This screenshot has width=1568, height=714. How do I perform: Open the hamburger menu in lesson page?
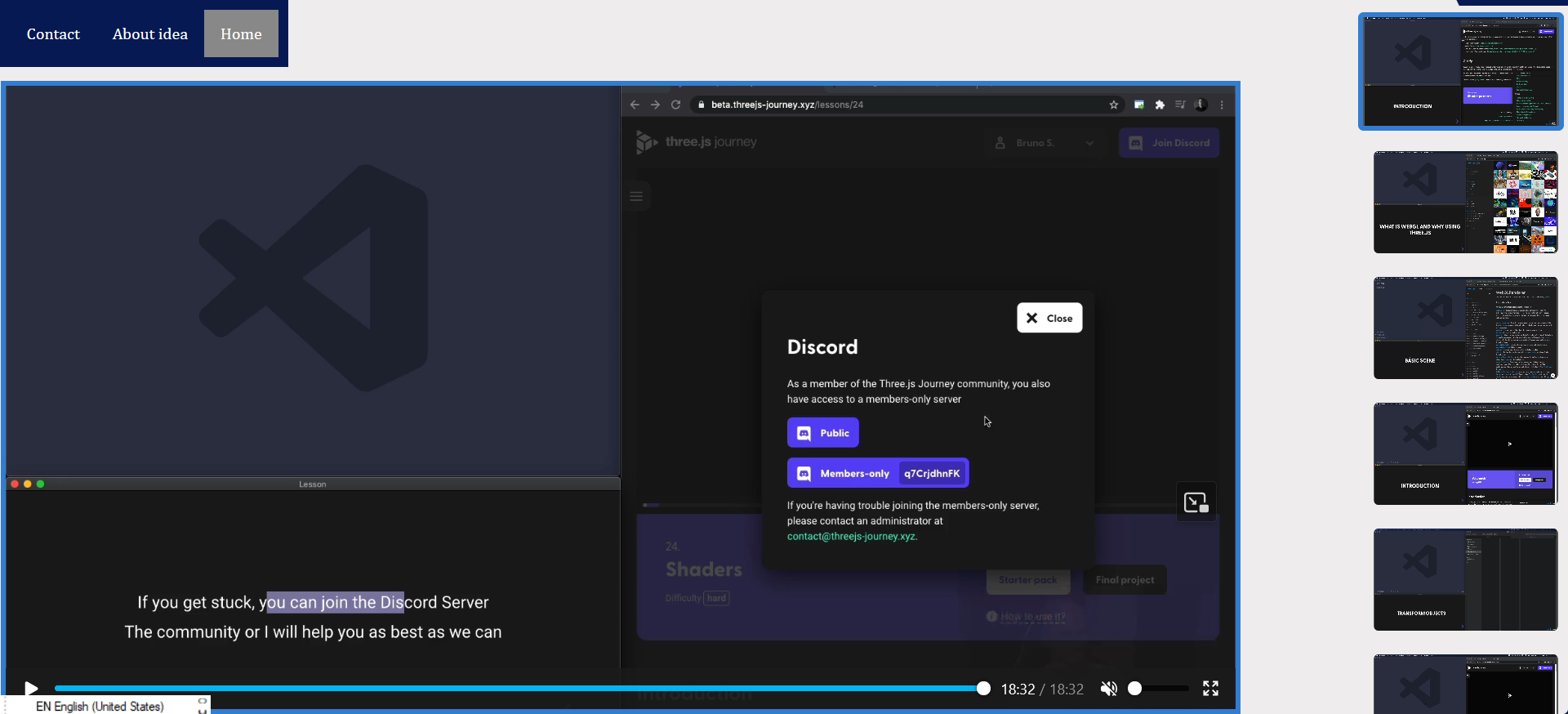click(636, 196)
